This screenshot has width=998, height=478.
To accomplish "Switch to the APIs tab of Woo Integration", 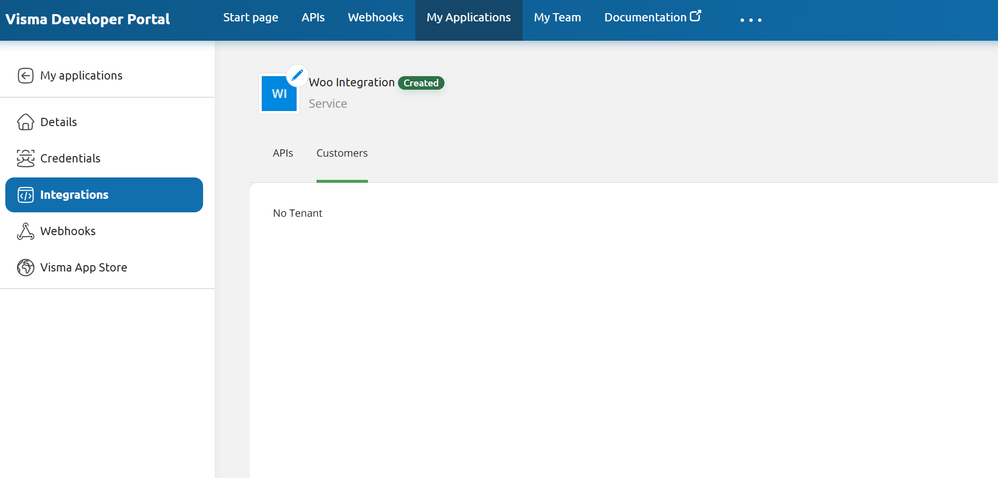I will coord(283,153).
